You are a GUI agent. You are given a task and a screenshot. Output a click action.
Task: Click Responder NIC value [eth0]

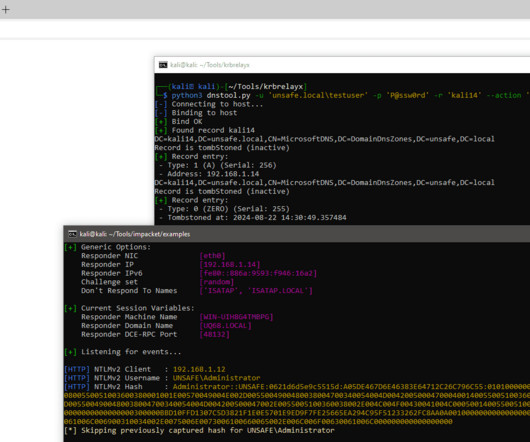pyautogui.click(x=212, y=256)
